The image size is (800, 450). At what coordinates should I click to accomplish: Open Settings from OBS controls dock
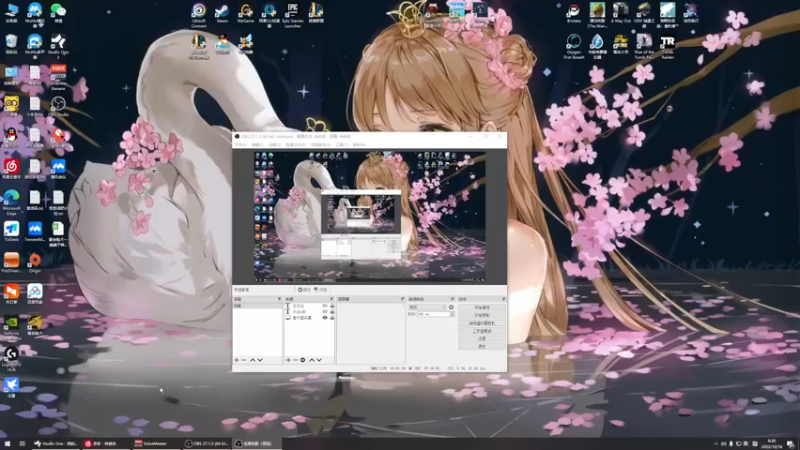coord(482,339)
